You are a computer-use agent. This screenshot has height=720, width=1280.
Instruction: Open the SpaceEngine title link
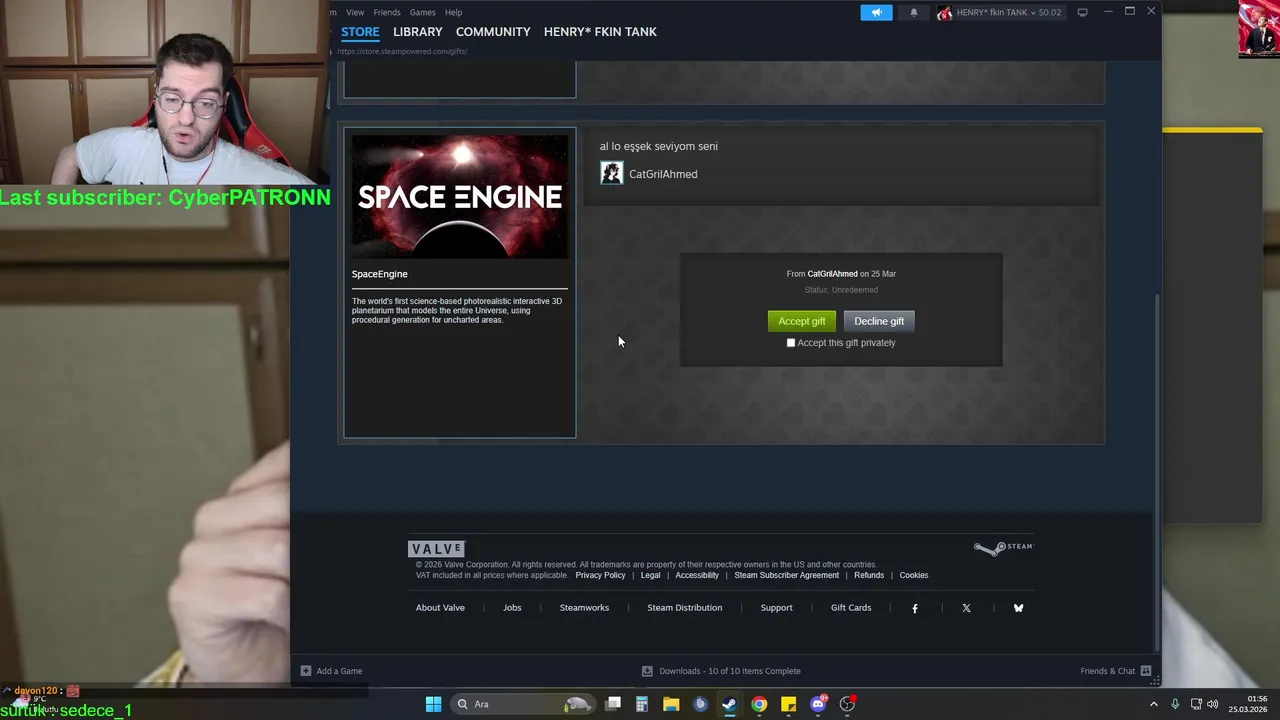pyautogui.click(x=379, y=274)
